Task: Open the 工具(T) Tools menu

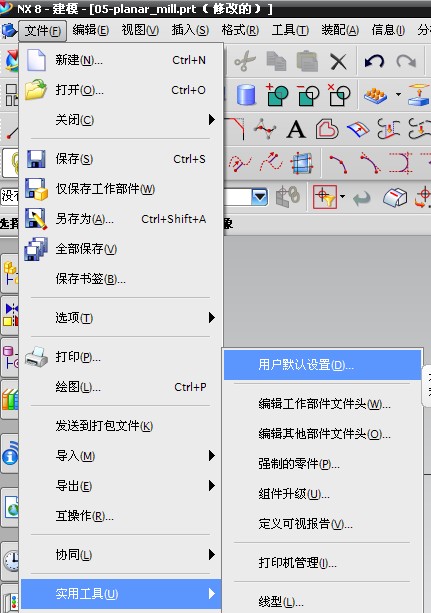Action: (x=290, y=30)
